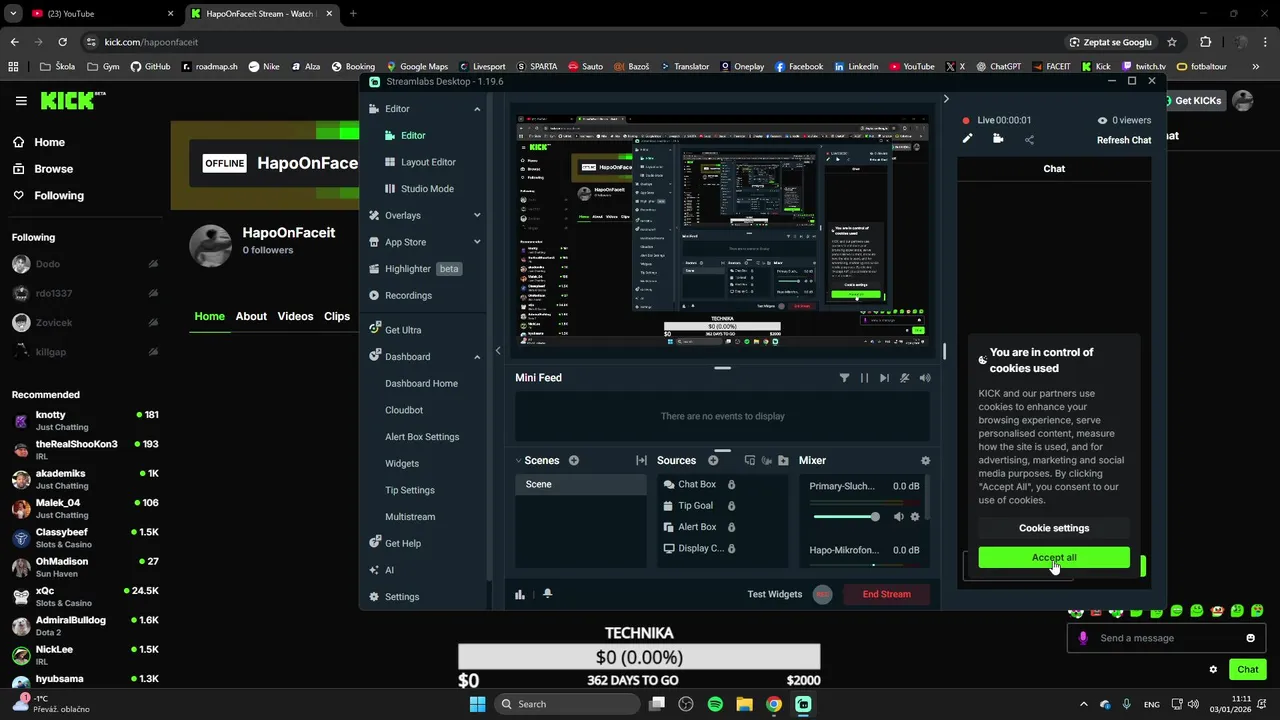Open the Videos tab on Kick channel
Image resolution: width=1280 pixels, height=720 pixels.
click(295, 316)
